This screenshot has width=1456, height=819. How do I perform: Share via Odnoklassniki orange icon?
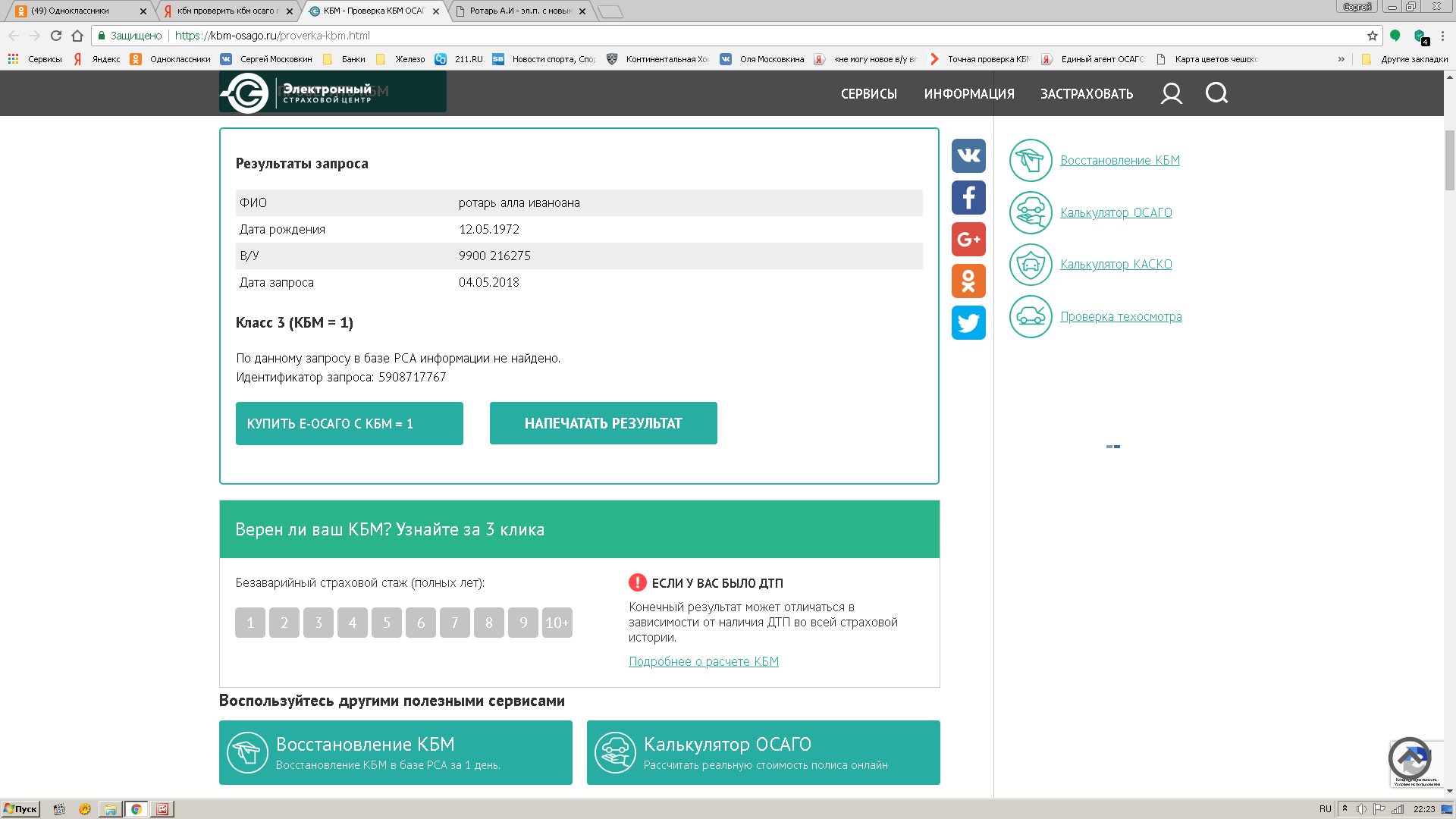(968, 281)
